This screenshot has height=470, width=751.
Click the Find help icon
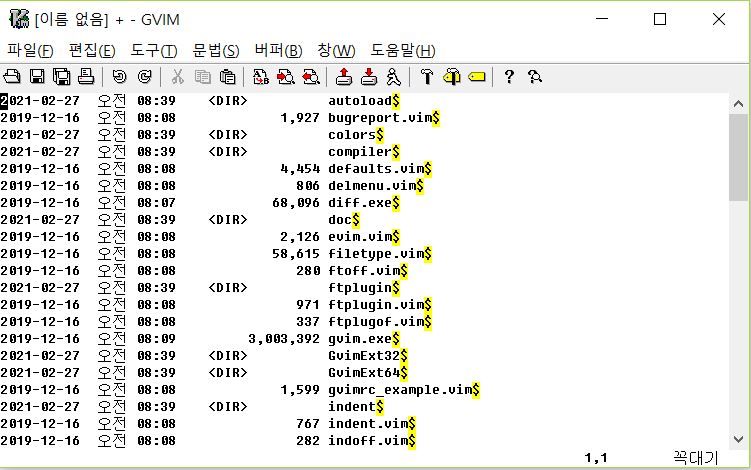(x=535, y=77)
